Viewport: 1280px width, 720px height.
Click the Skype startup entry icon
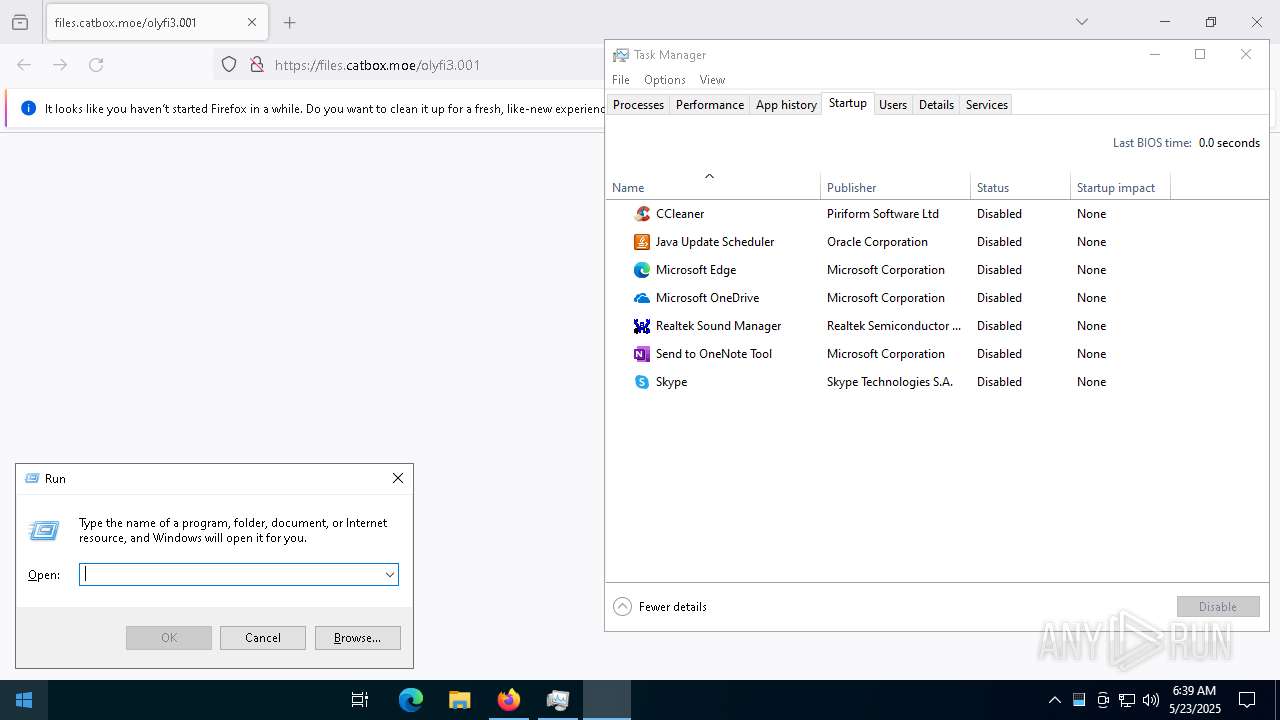[642, 382]
